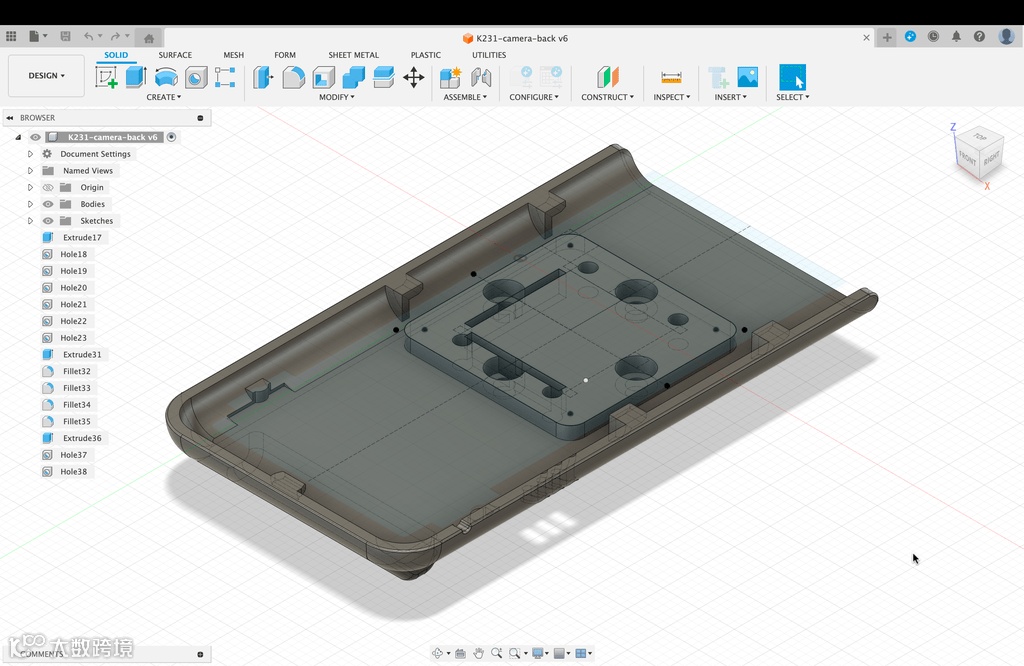Click the Redo arrow
1024x666 pixels.
pos(115,37)
